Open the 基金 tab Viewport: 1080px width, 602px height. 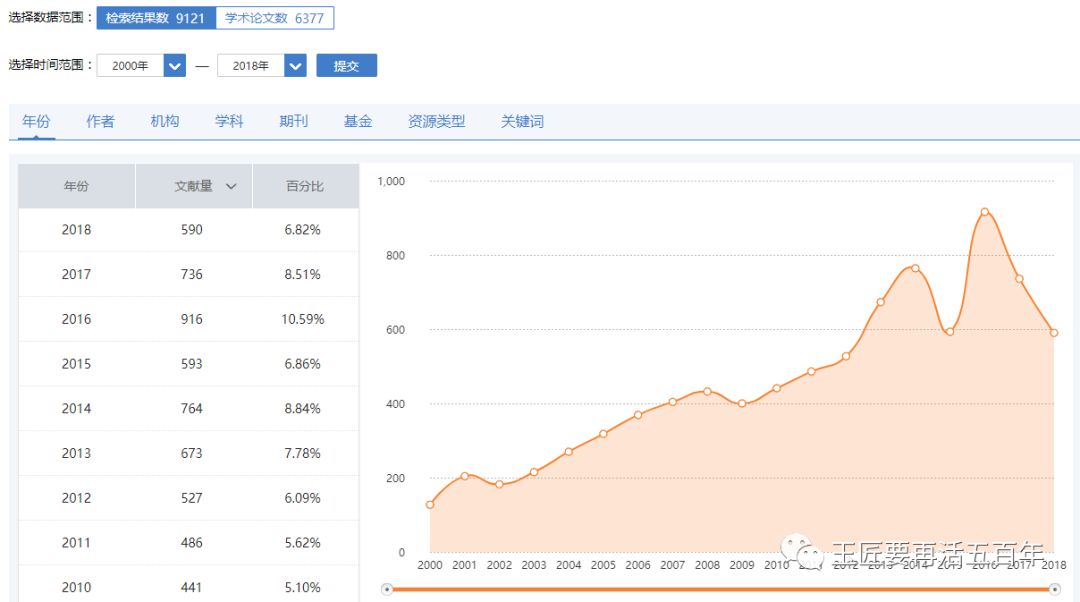click(358, 120)
